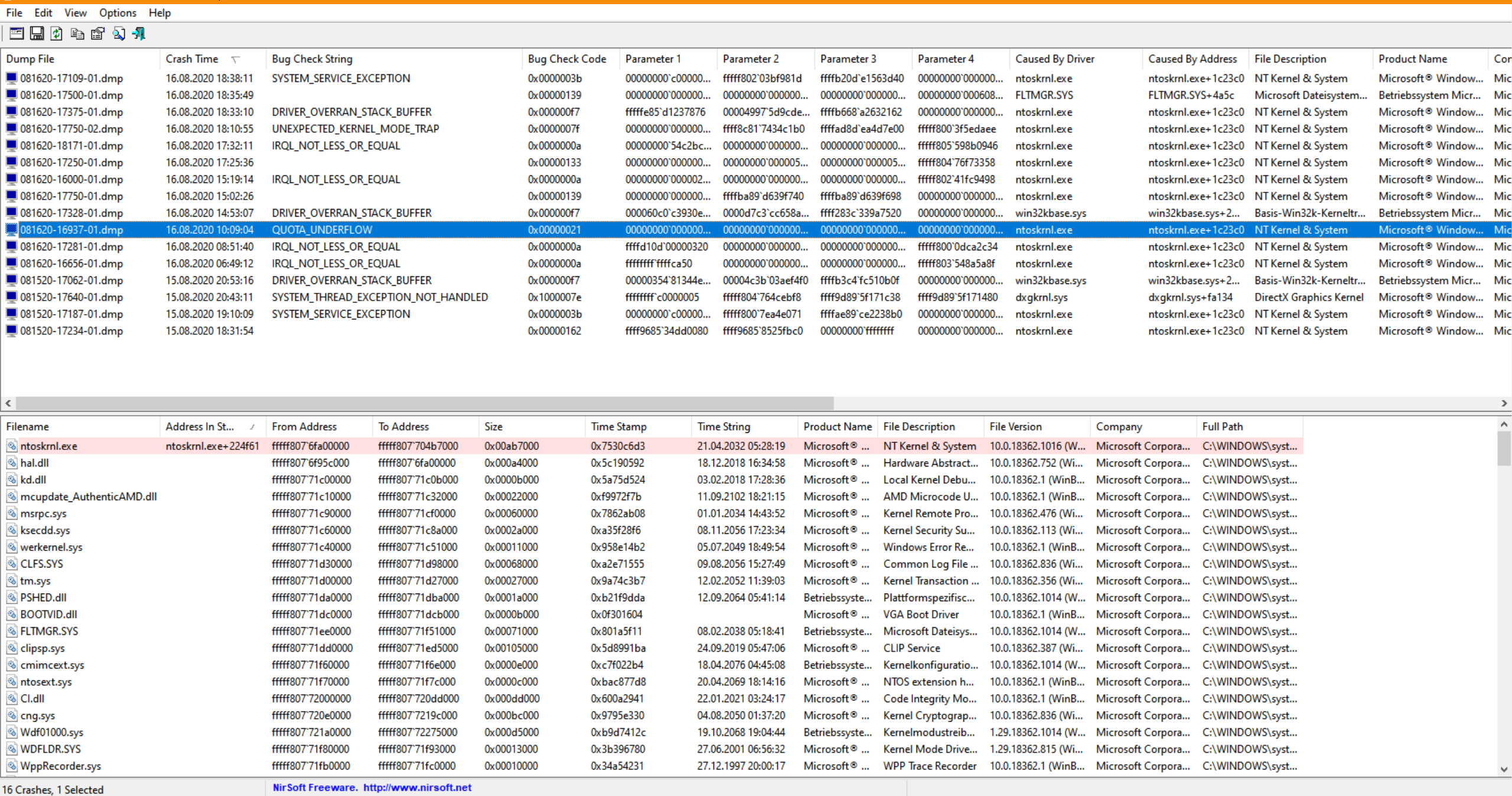Open the Properties toolbar icon
The image size is (1512, 796).
tap(97, 34)
